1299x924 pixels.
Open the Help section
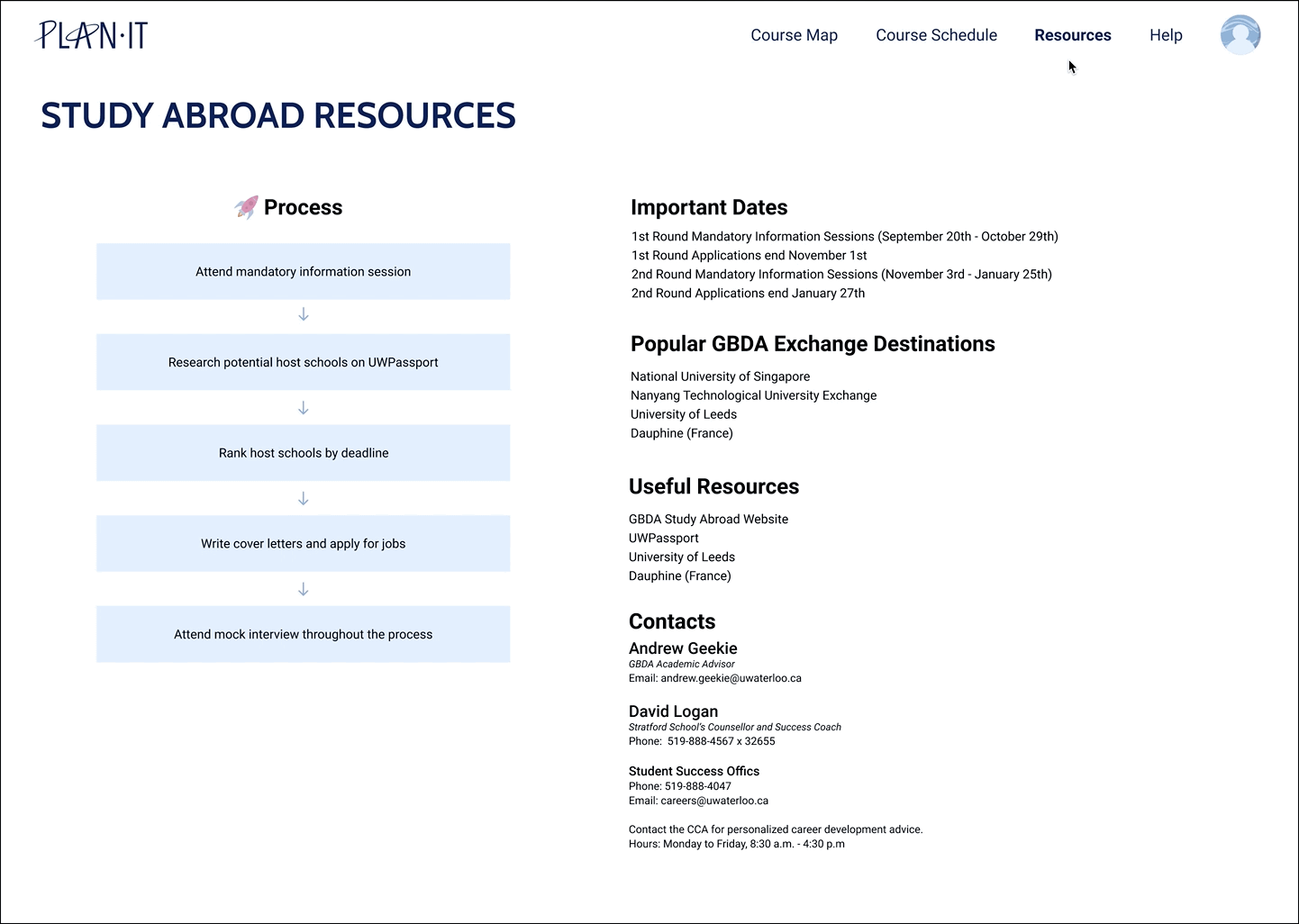tap(1166, 35)
